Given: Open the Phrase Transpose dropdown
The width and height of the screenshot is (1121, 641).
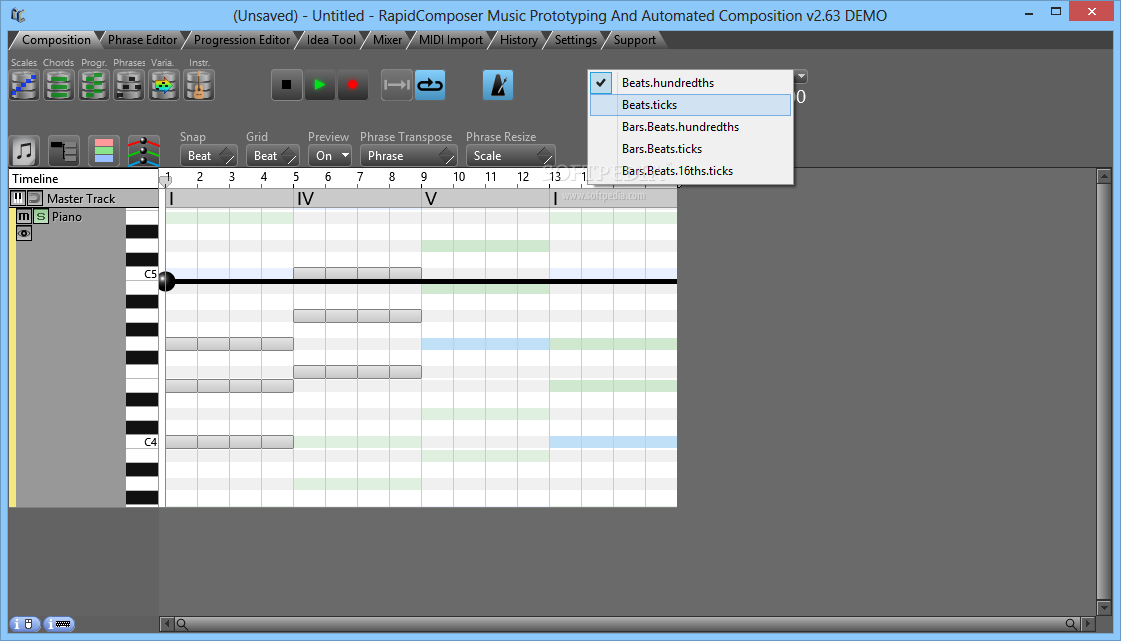Looking at the screenshot, I should 408,156.
